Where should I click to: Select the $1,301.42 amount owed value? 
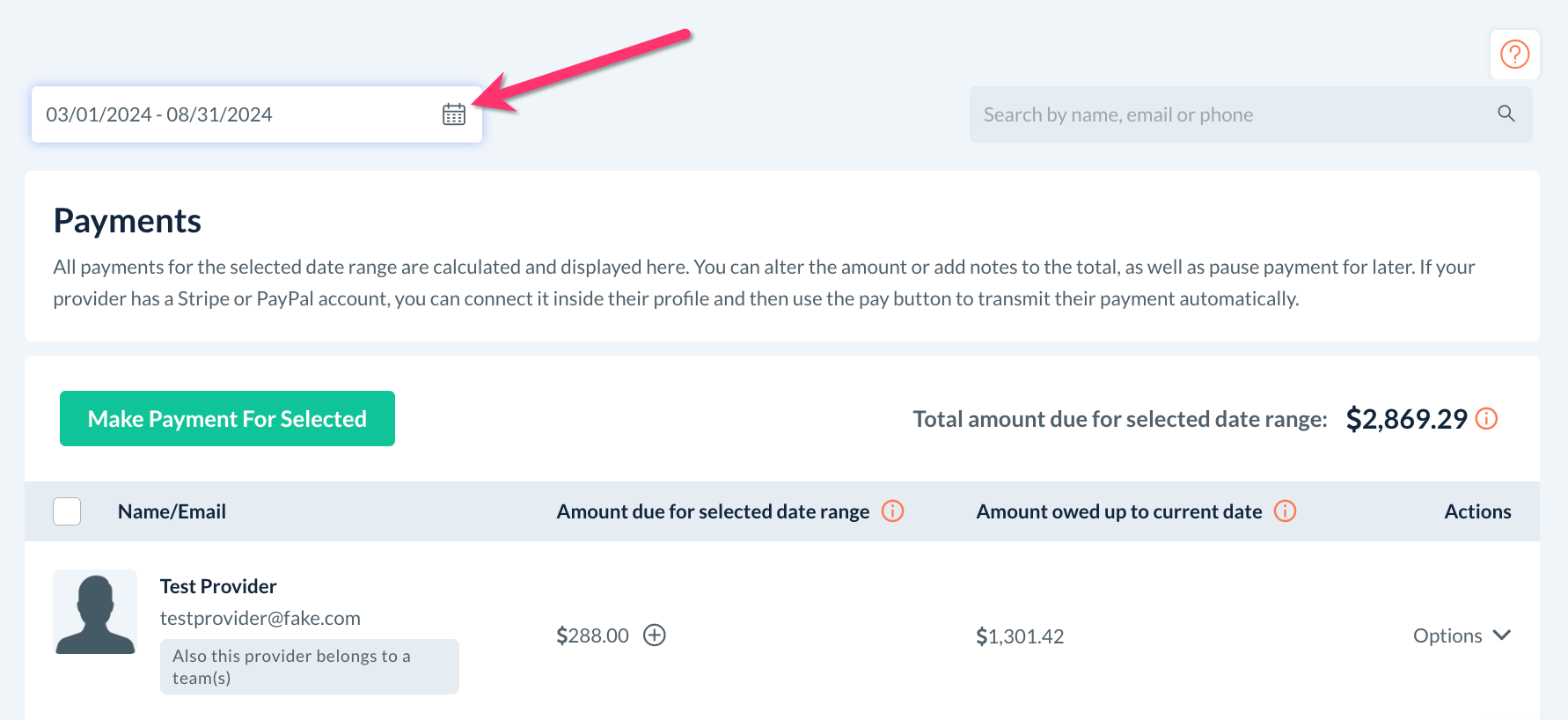coord(1020,636)
